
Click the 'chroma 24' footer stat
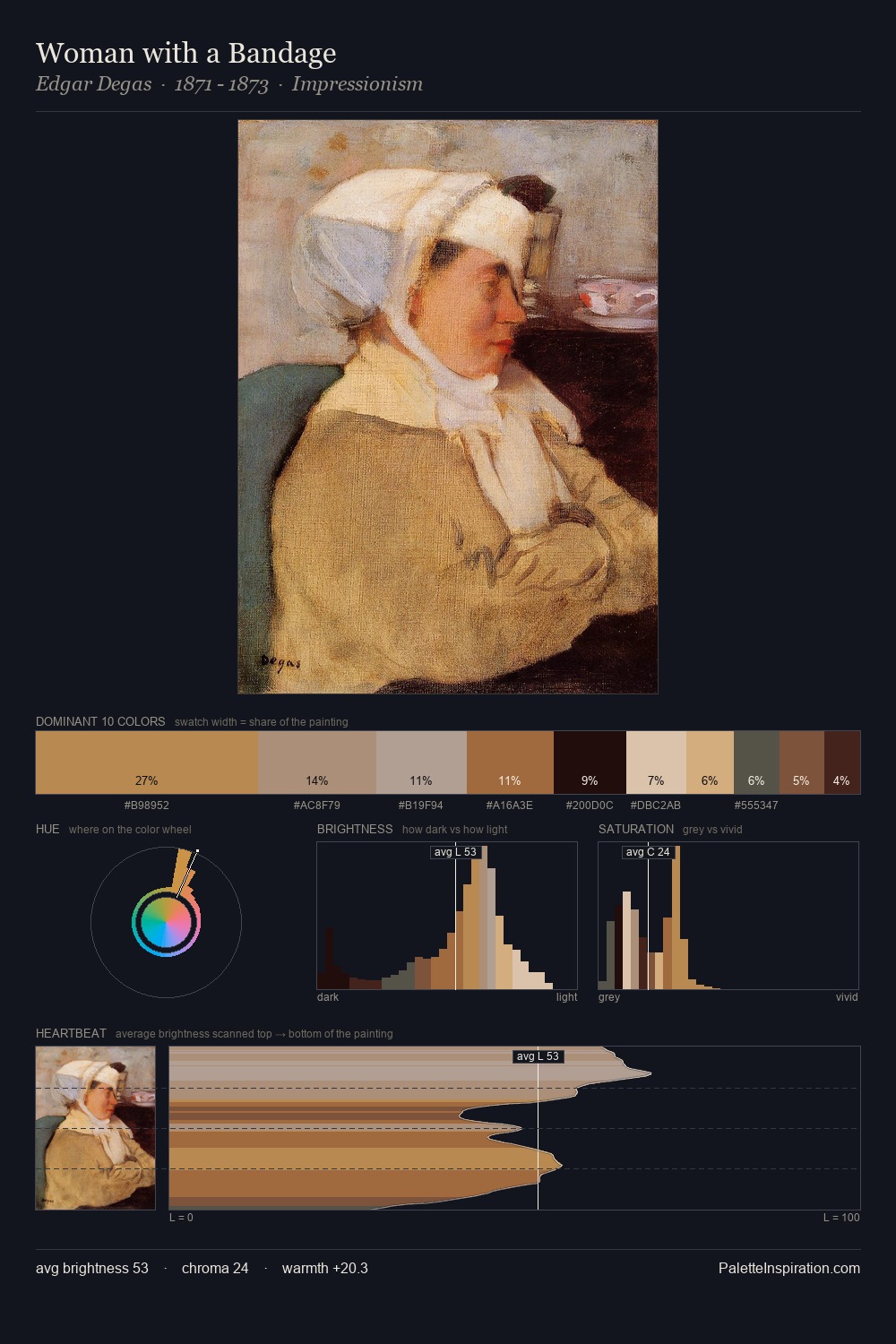click(215, 1268)
